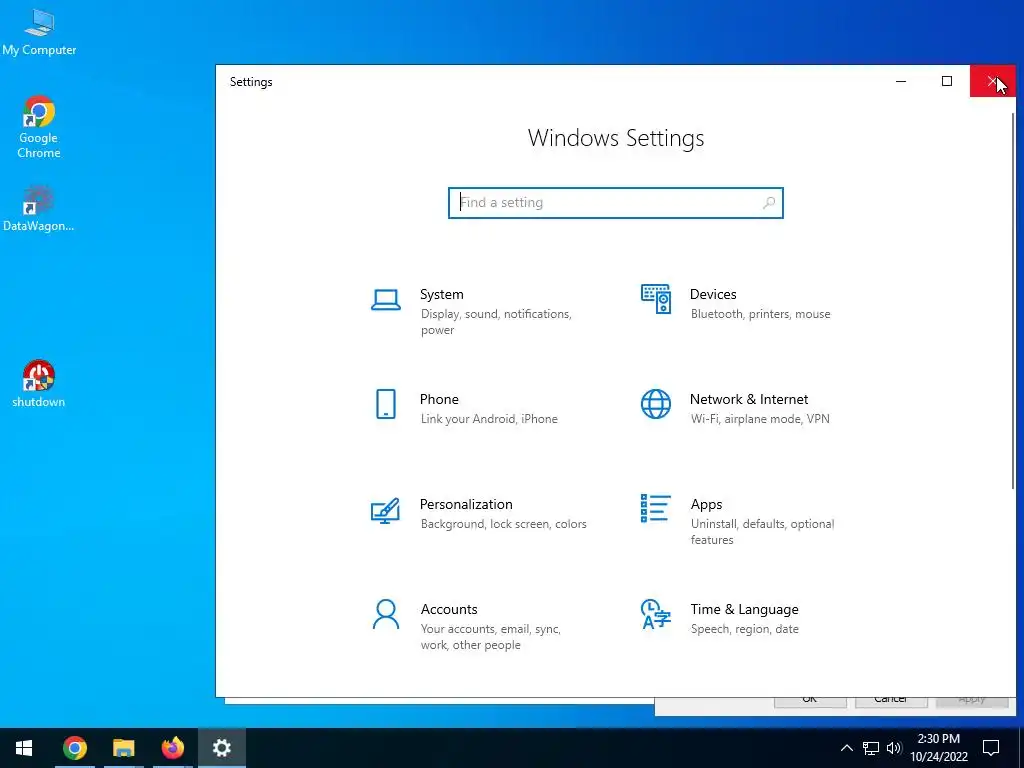Open the notification Action Center

991,748
